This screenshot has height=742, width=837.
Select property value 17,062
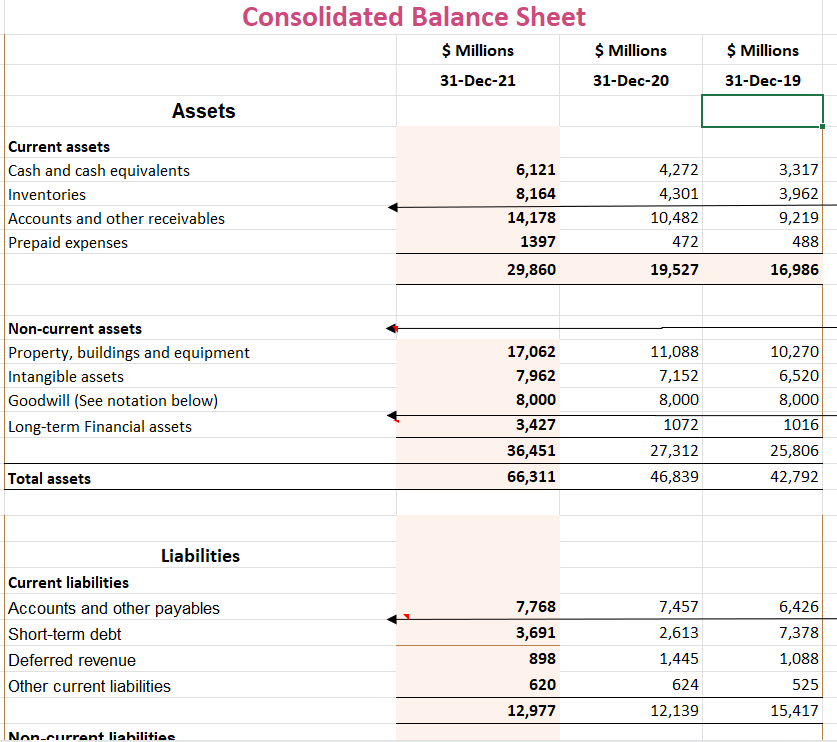point(531,352)
